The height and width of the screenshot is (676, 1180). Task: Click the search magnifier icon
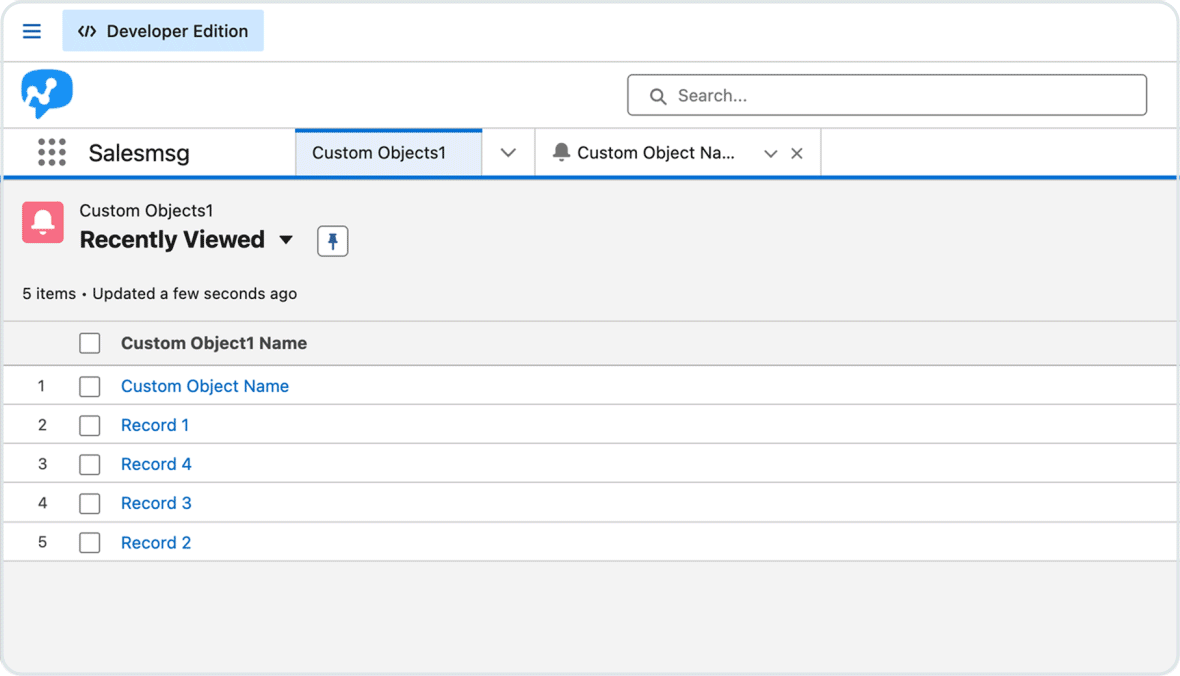pos(657,95)
